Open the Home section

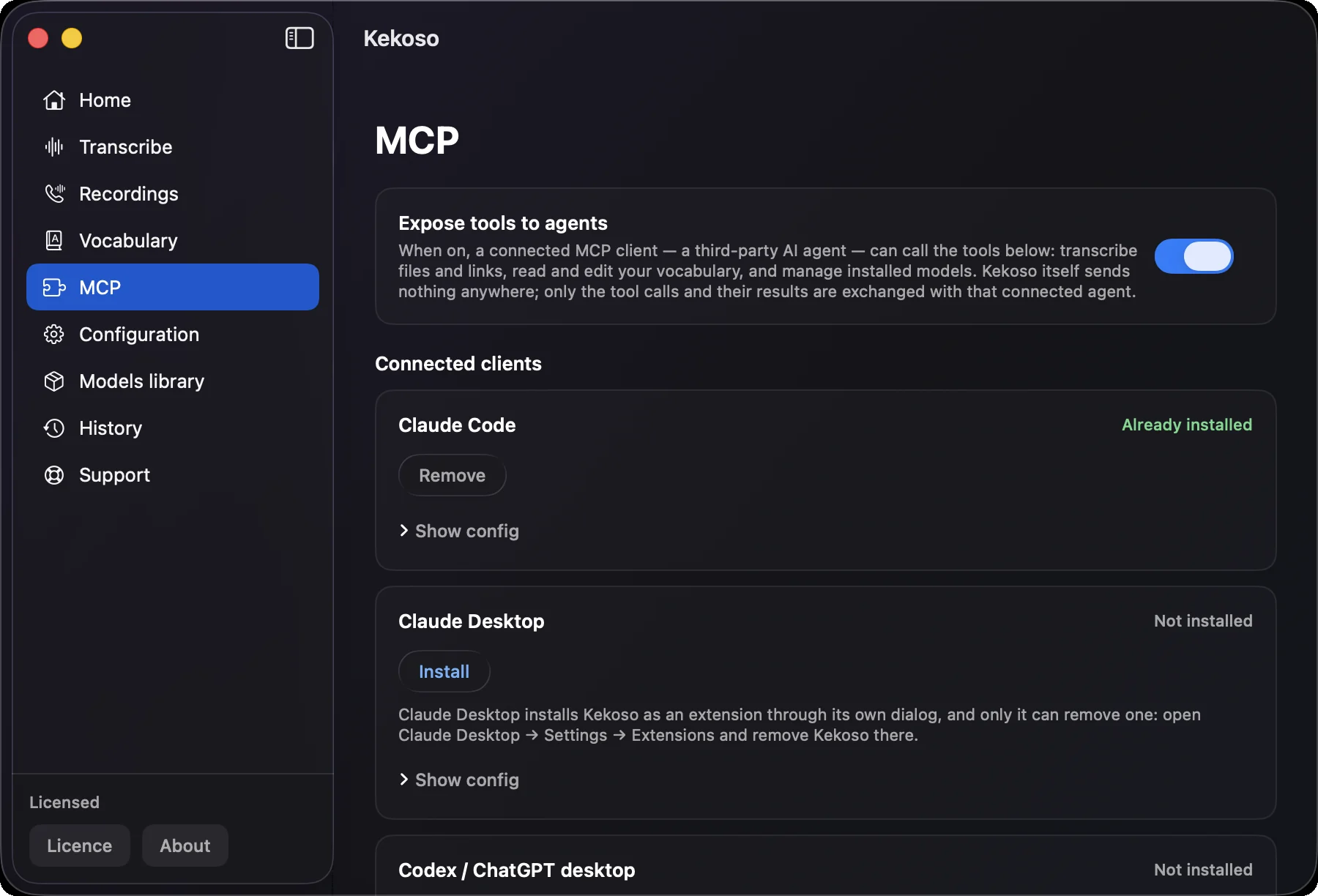(x=173, y=100)
